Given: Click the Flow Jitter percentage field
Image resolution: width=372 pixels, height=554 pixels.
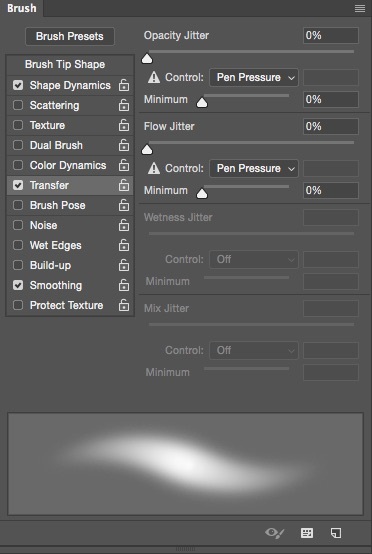Looking at the screenshot, I should [331, 126].
